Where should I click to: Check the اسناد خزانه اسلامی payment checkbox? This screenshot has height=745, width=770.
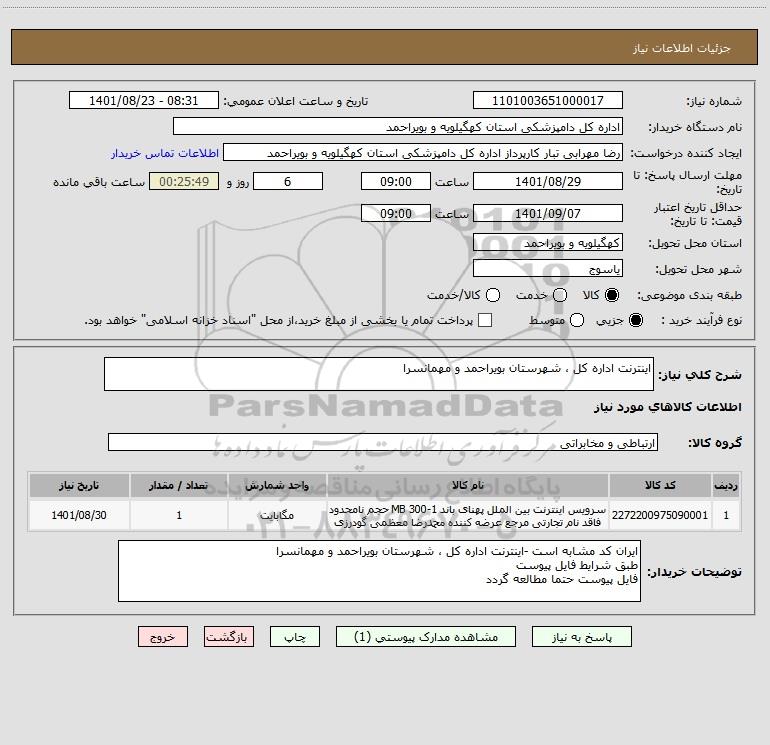(485, 320)
